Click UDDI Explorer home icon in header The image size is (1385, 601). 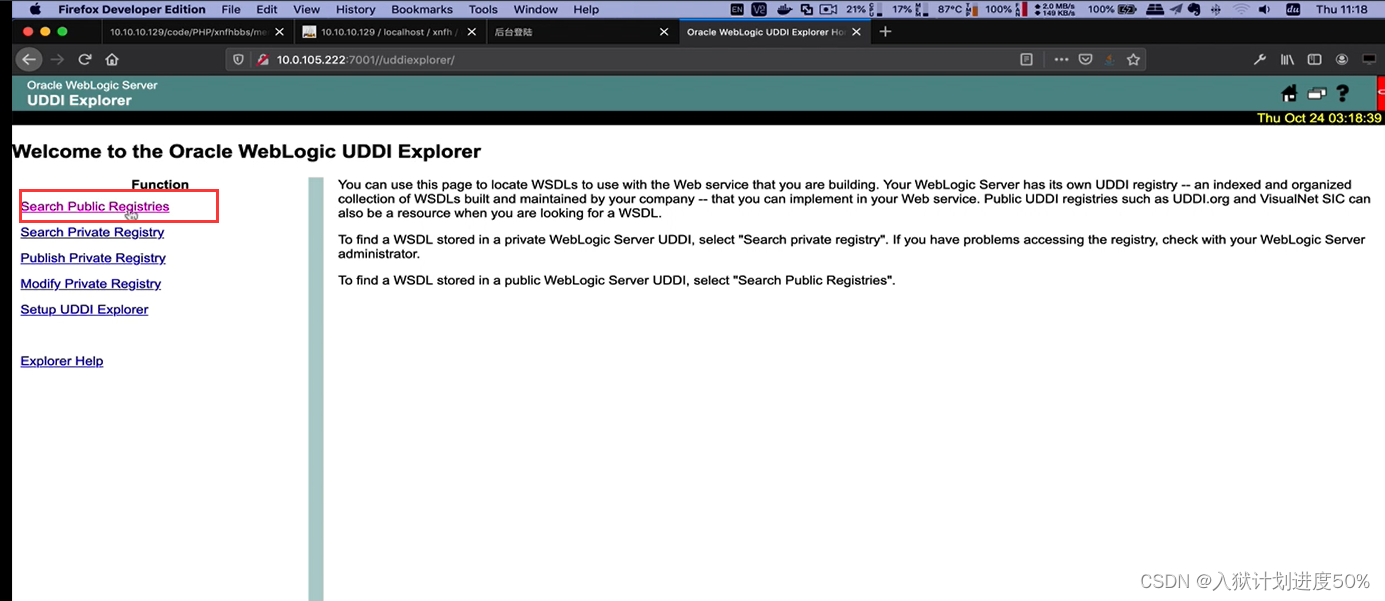point(1289,93)
